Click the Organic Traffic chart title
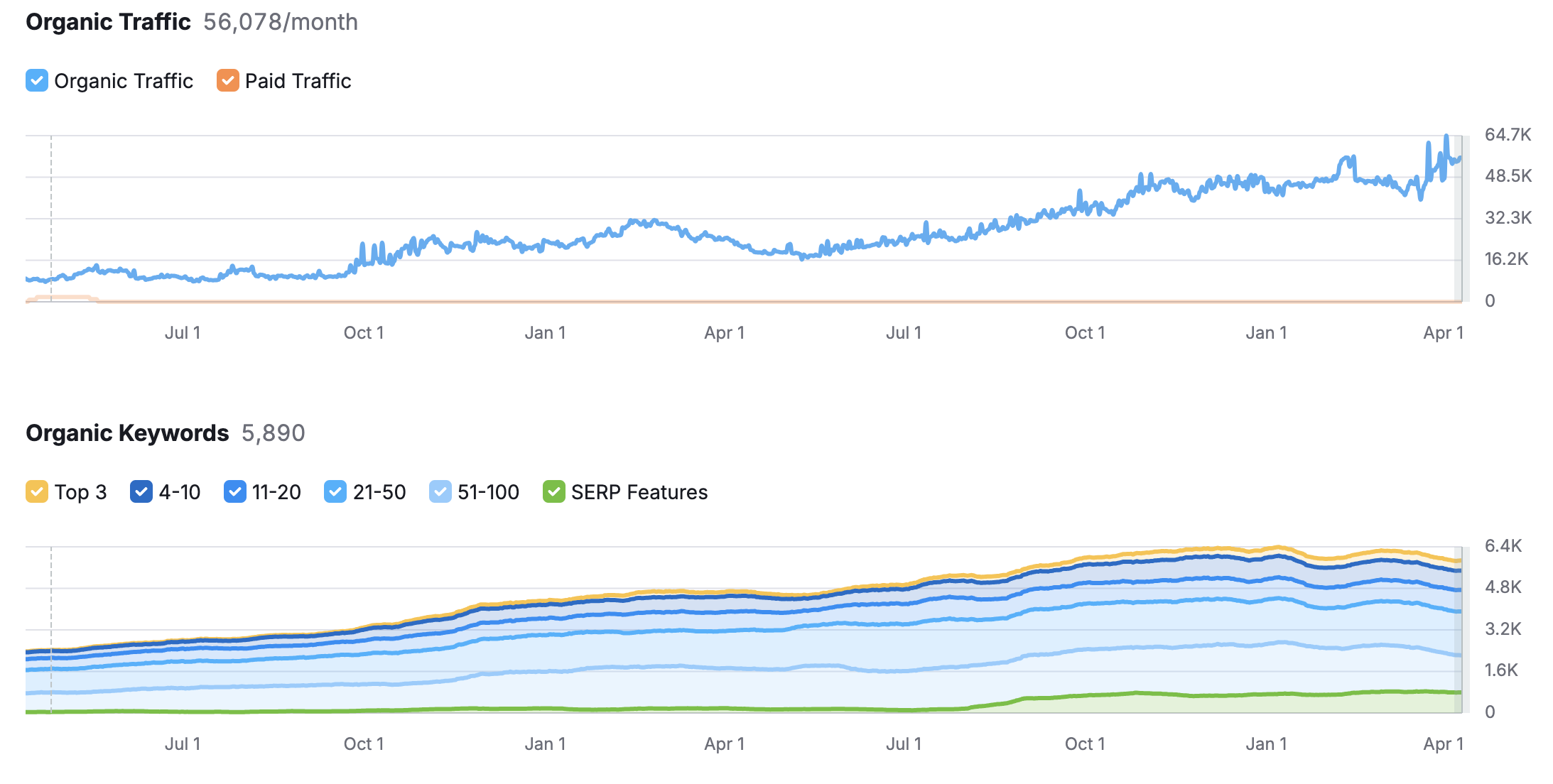Image resolution: width=1553 pixels, height=784 pixels. tap(108, 22)
